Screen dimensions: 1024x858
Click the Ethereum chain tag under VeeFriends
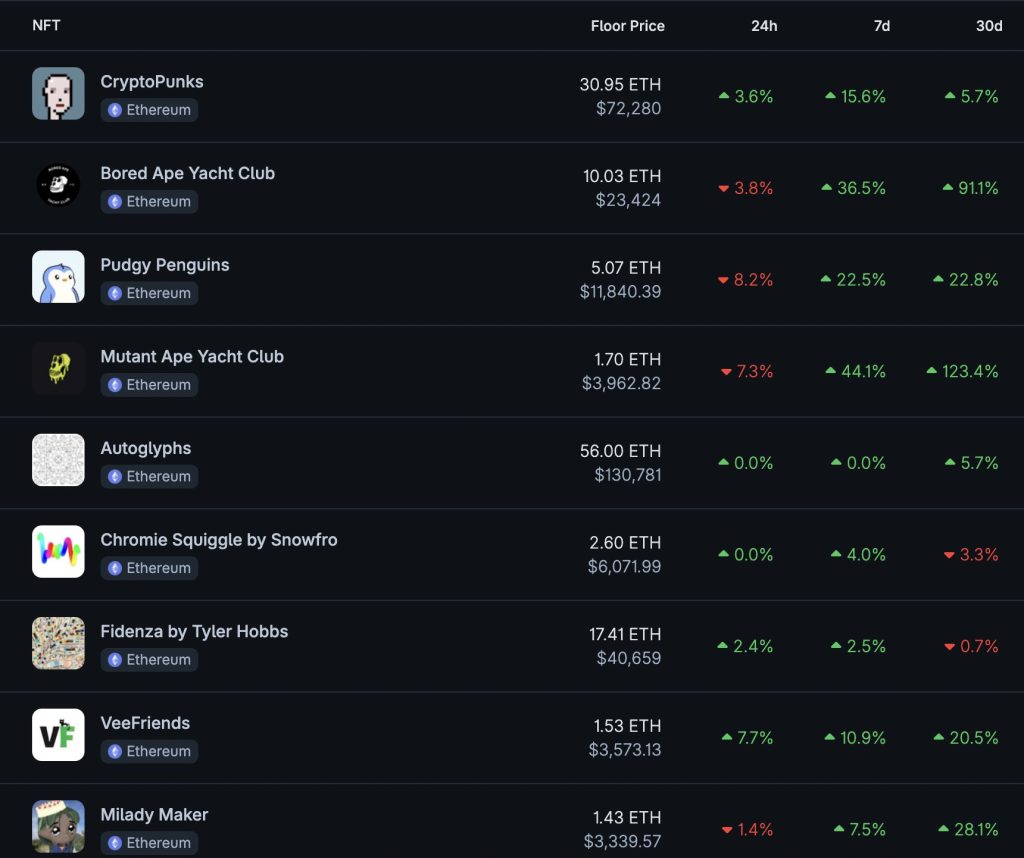point(149,751)
